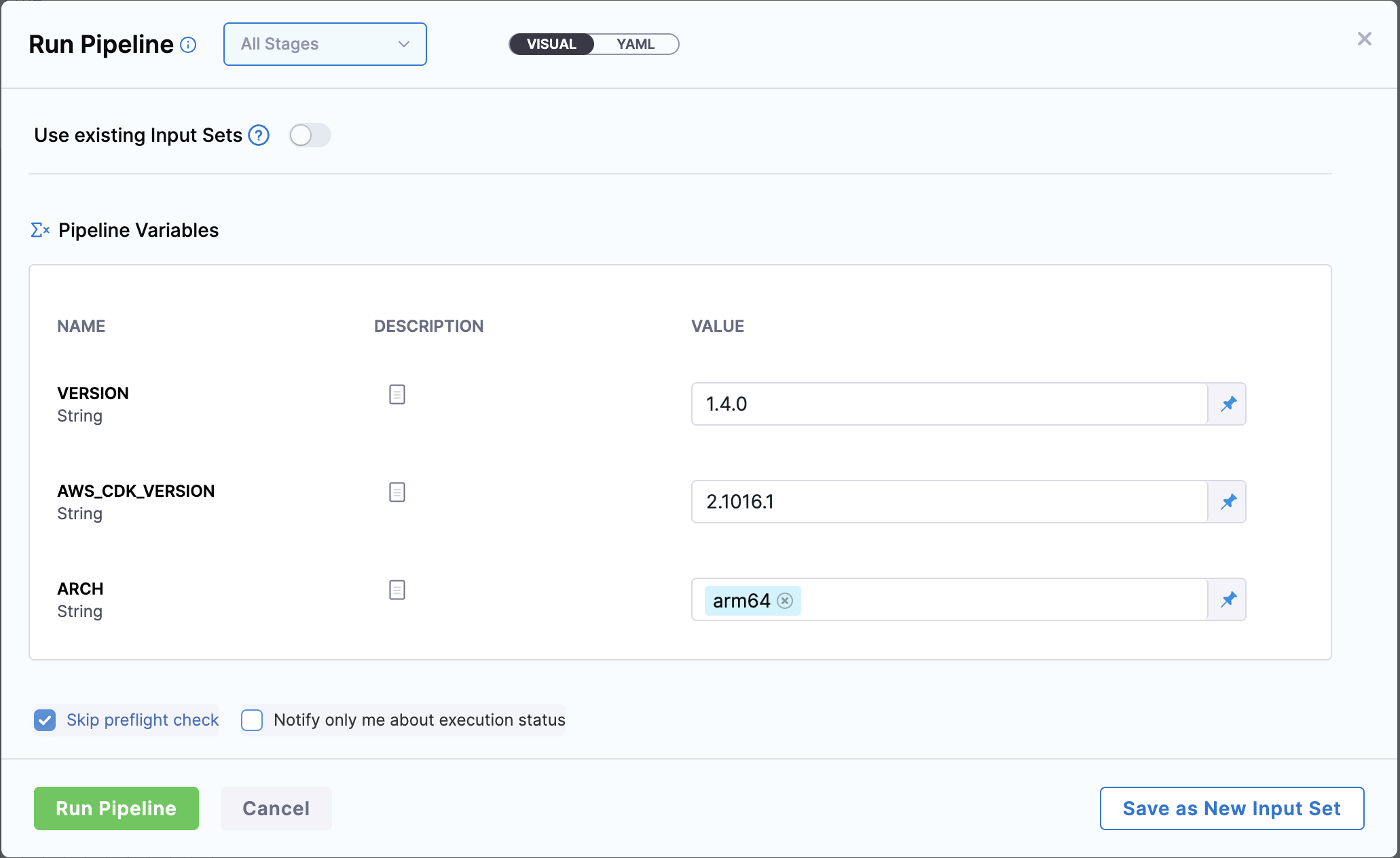Image resolution: width=1400 pixels, height=858 pixels.
Task: Click help icon beside Use existing Input Sets
Action: 259,135
